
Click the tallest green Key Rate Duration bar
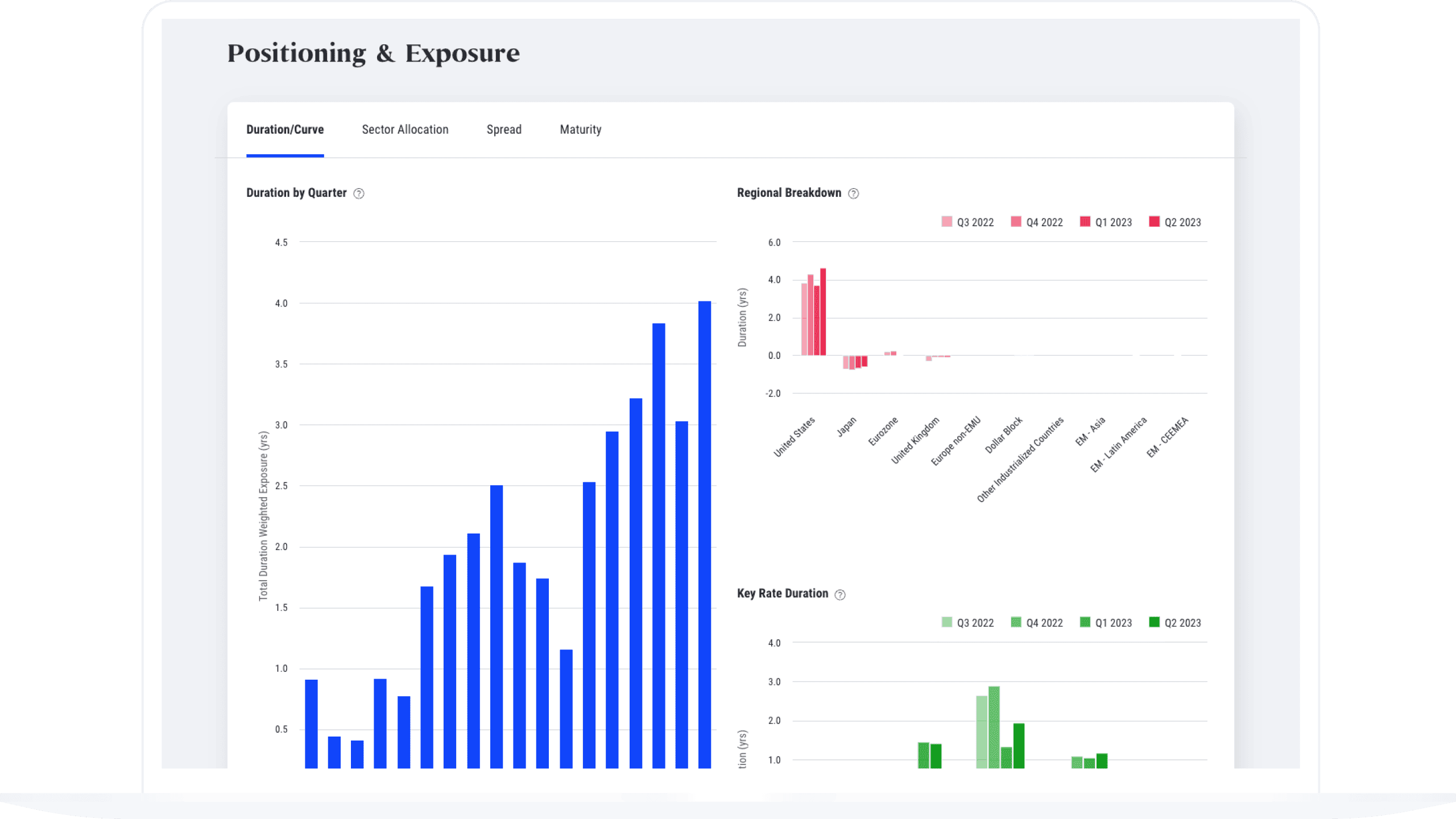994,727
